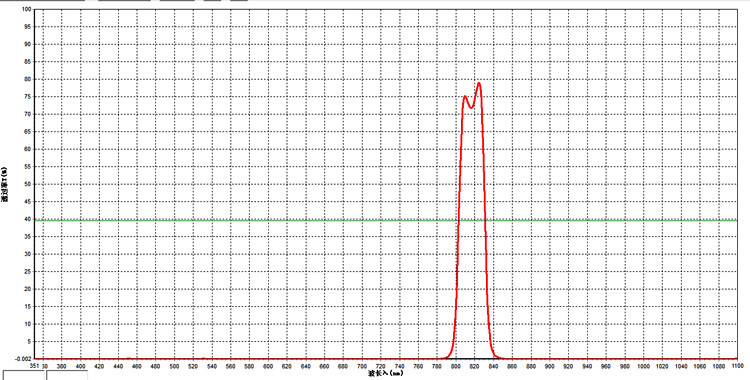The height and width of the screenshot is (380, 750).
Task: Select the second empty box below the chart
Action: coord(67,375)
